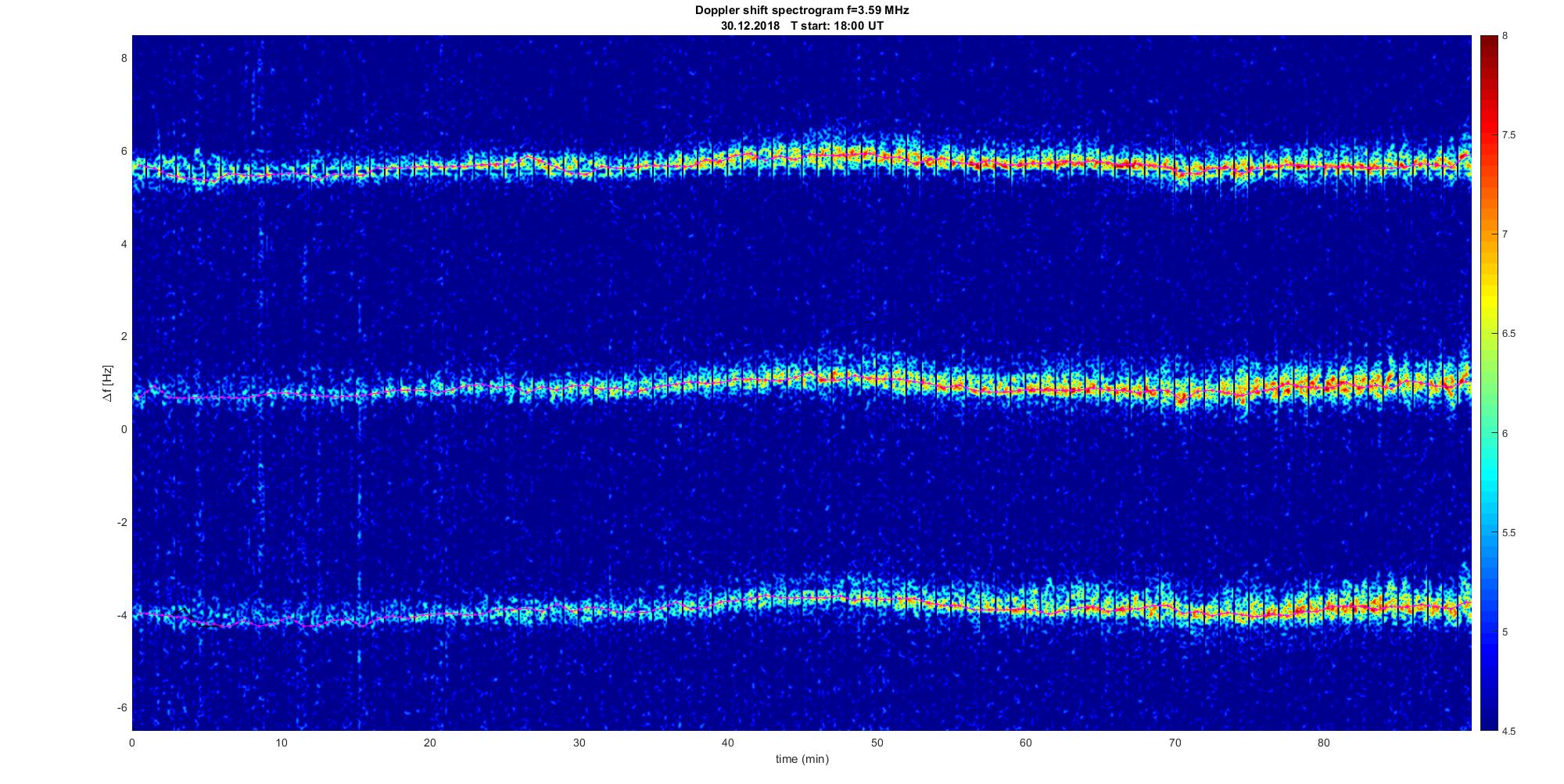Click the colorbar tick label '7.5'

[x=1509, y=135]
